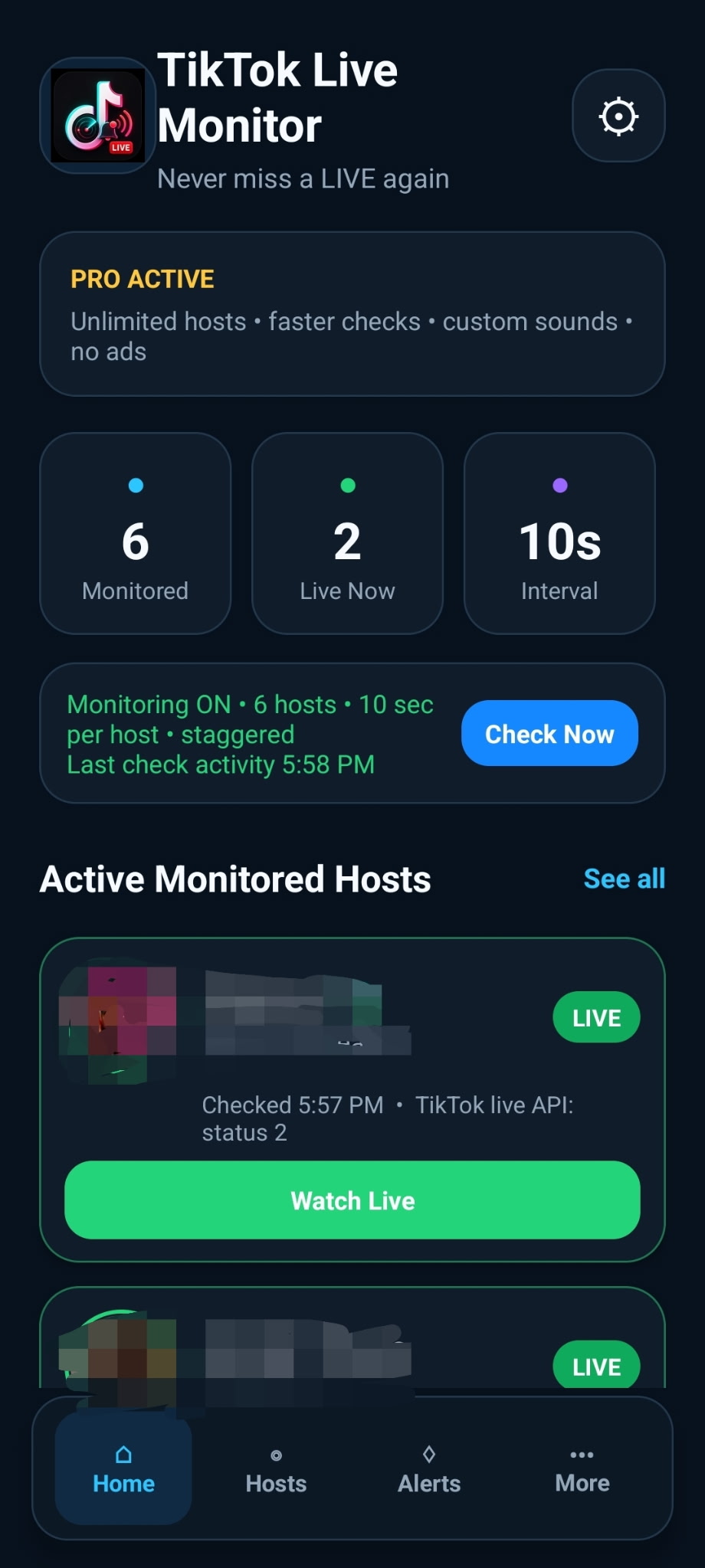The width and height of the screenshot is (705, 1568).
Task: Select the first host's avatar thumbnail
Action: click(118, 1020)
